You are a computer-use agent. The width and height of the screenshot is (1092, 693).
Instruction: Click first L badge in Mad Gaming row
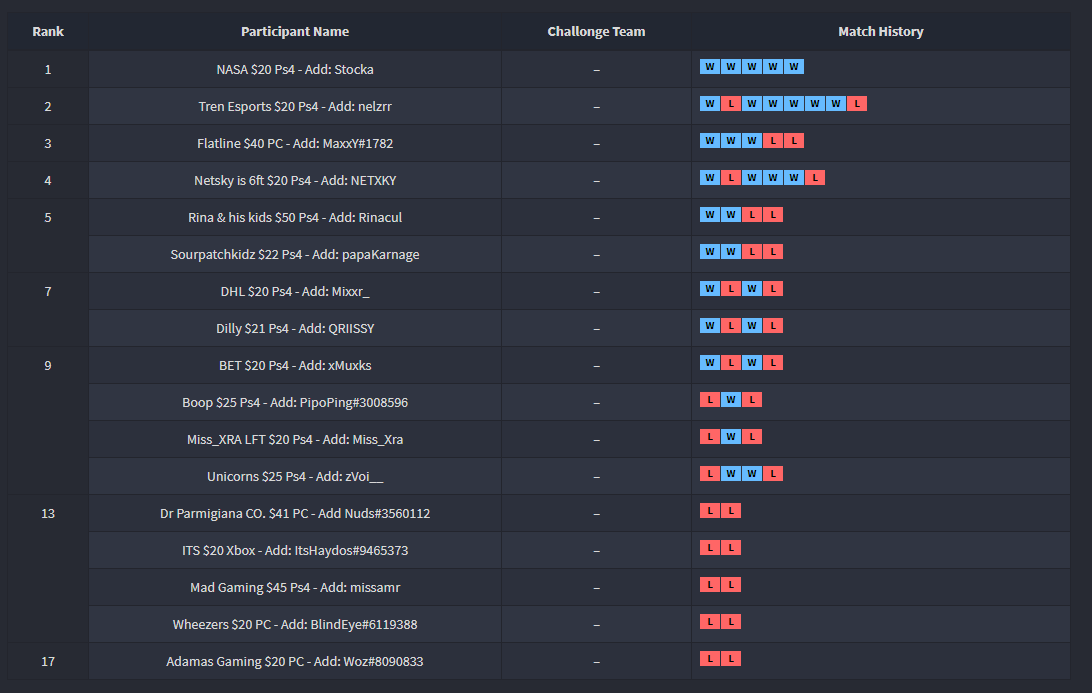(x=710, y=584)
